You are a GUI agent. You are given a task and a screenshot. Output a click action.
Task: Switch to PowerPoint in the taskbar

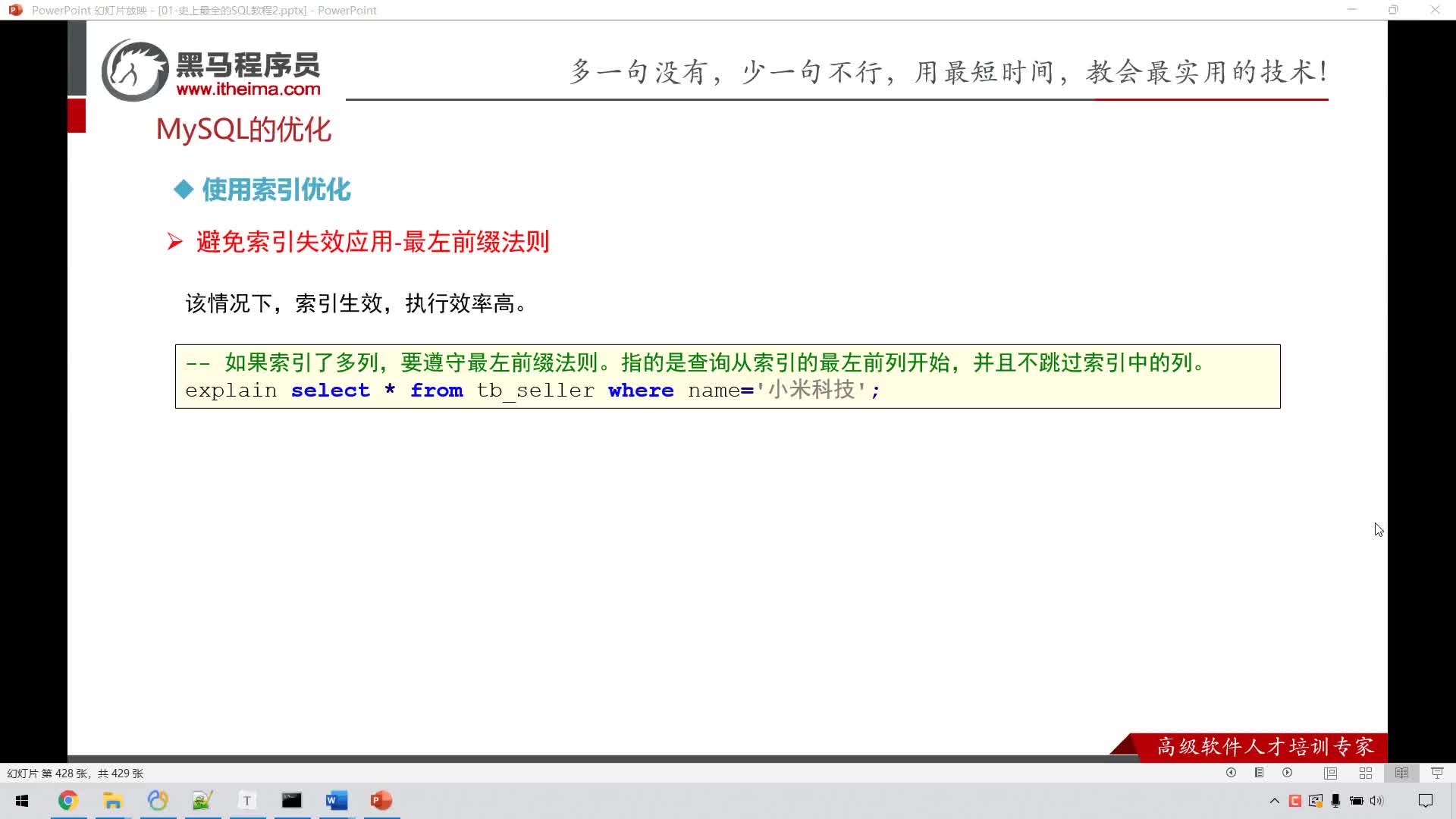381,801
